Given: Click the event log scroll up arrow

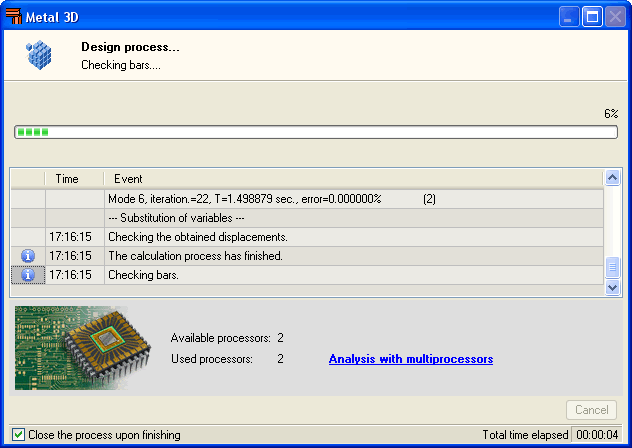Looking at the screenshot, I should (612, 177).
